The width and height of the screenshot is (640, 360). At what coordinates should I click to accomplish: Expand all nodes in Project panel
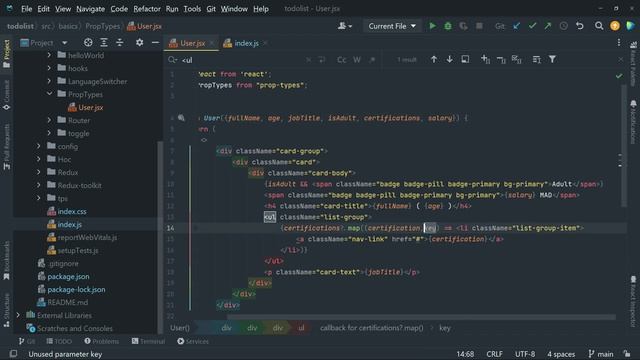point(104,42)
